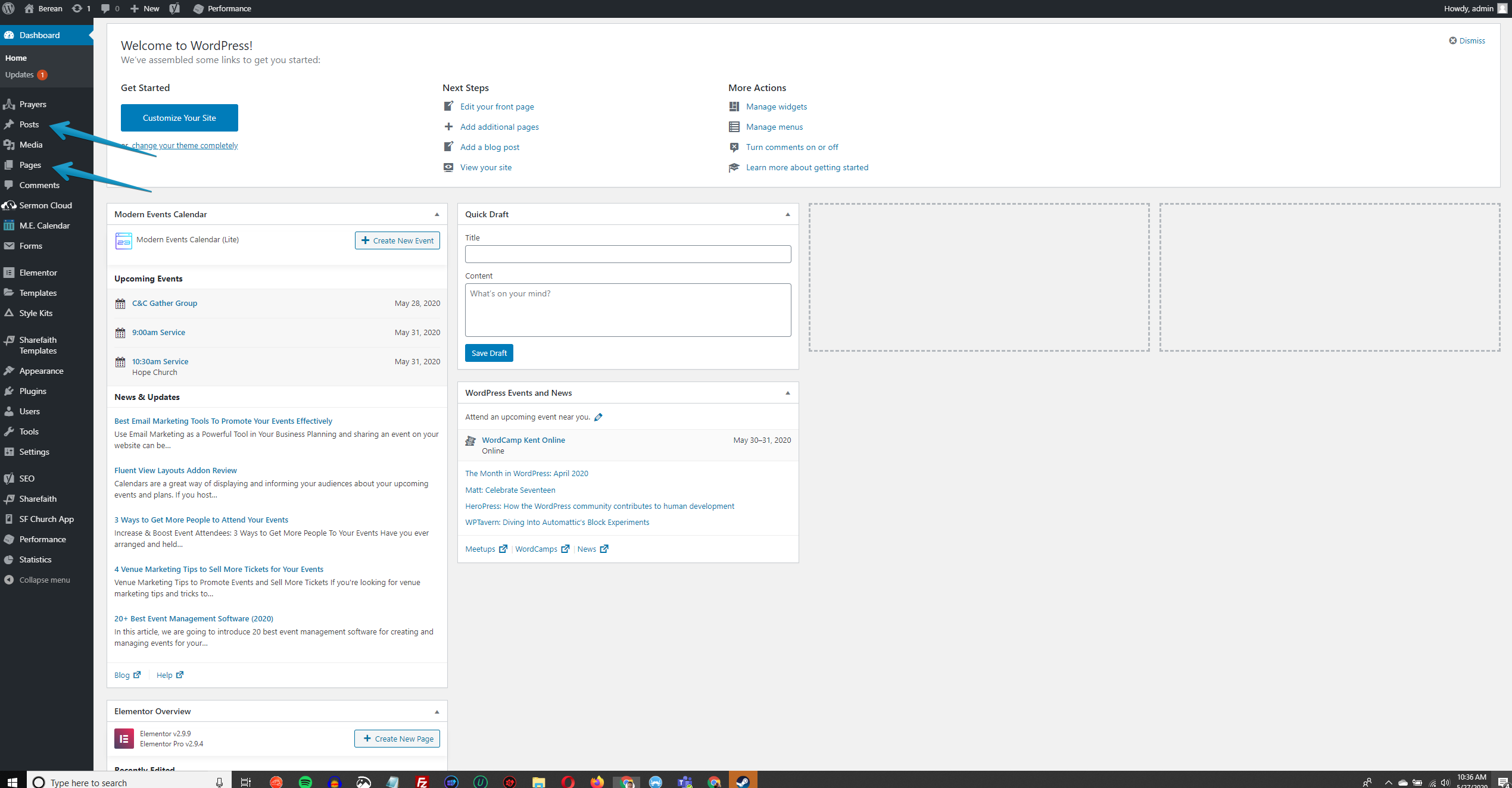Click the microphone icon in taskbar search
Viewport: 1512px width, 788px height.
tap(219, 782)
